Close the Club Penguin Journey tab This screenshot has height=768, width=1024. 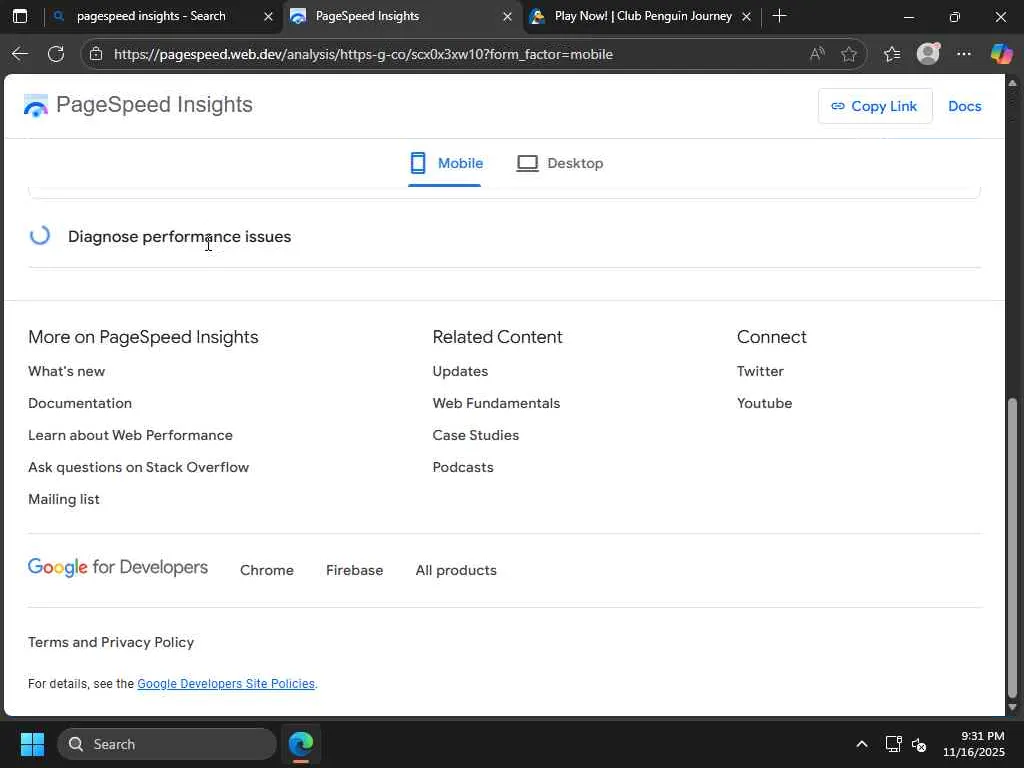(x=746, y=16)
